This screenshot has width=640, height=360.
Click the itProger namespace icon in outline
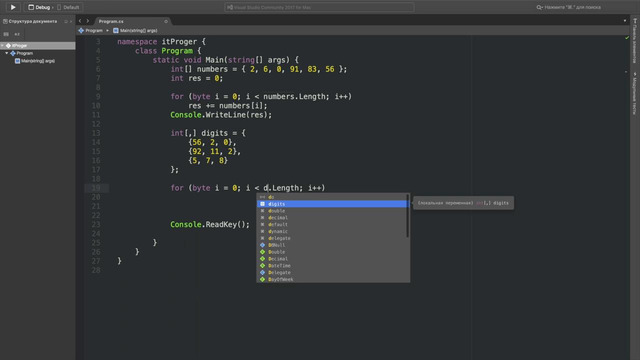point(8,46)
